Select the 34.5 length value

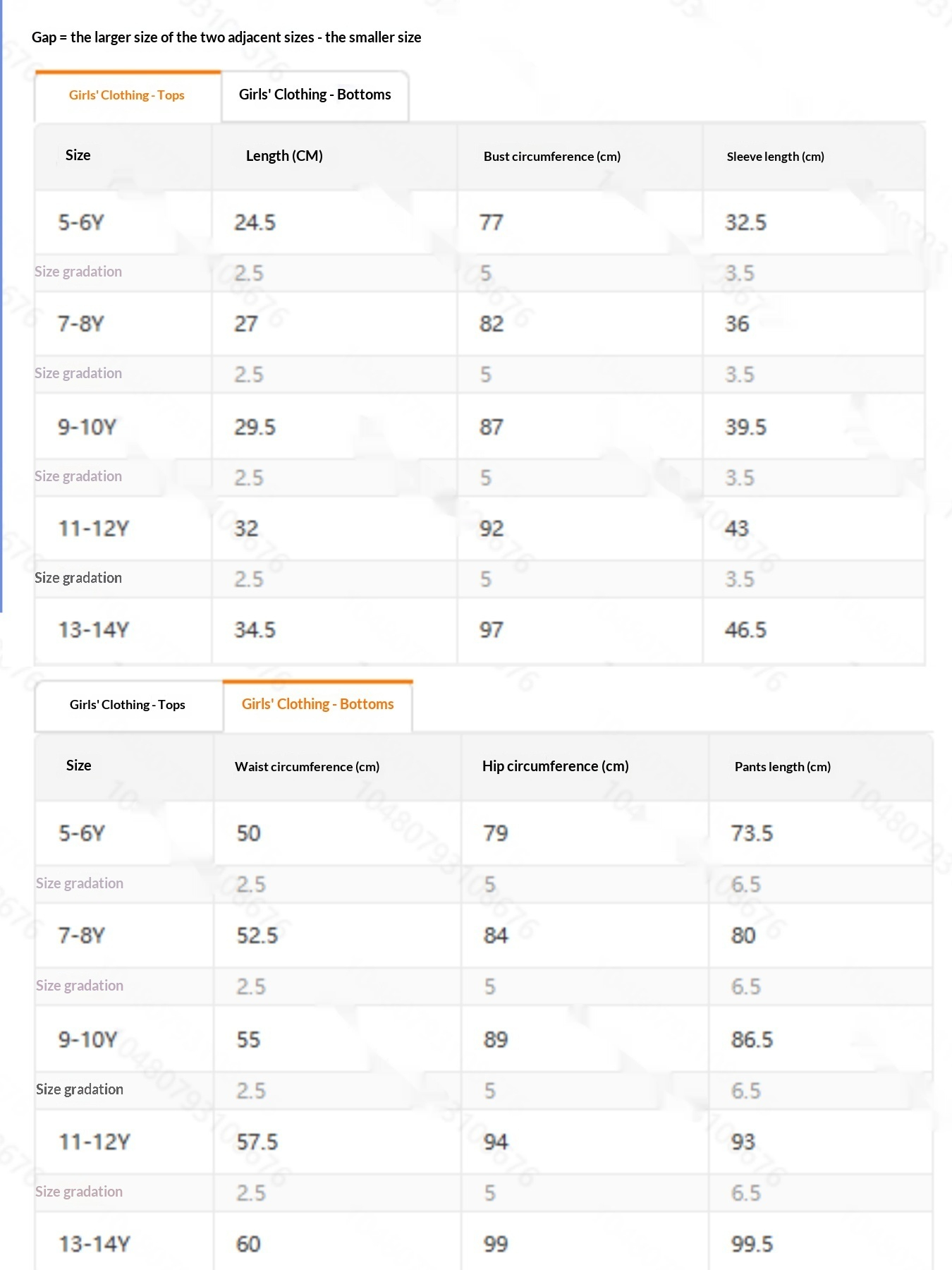(x=255, y=630)
